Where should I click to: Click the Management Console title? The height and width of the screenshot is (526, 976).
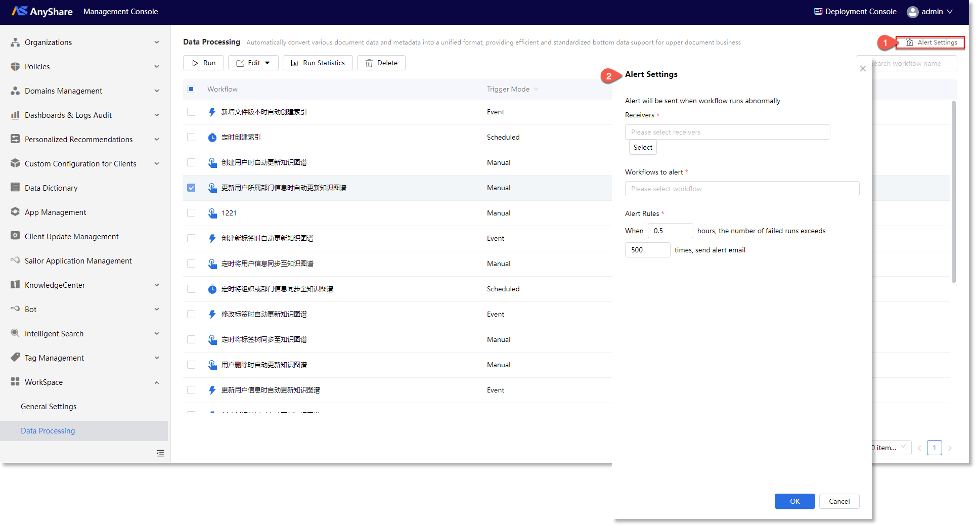(x=121, y=11)
